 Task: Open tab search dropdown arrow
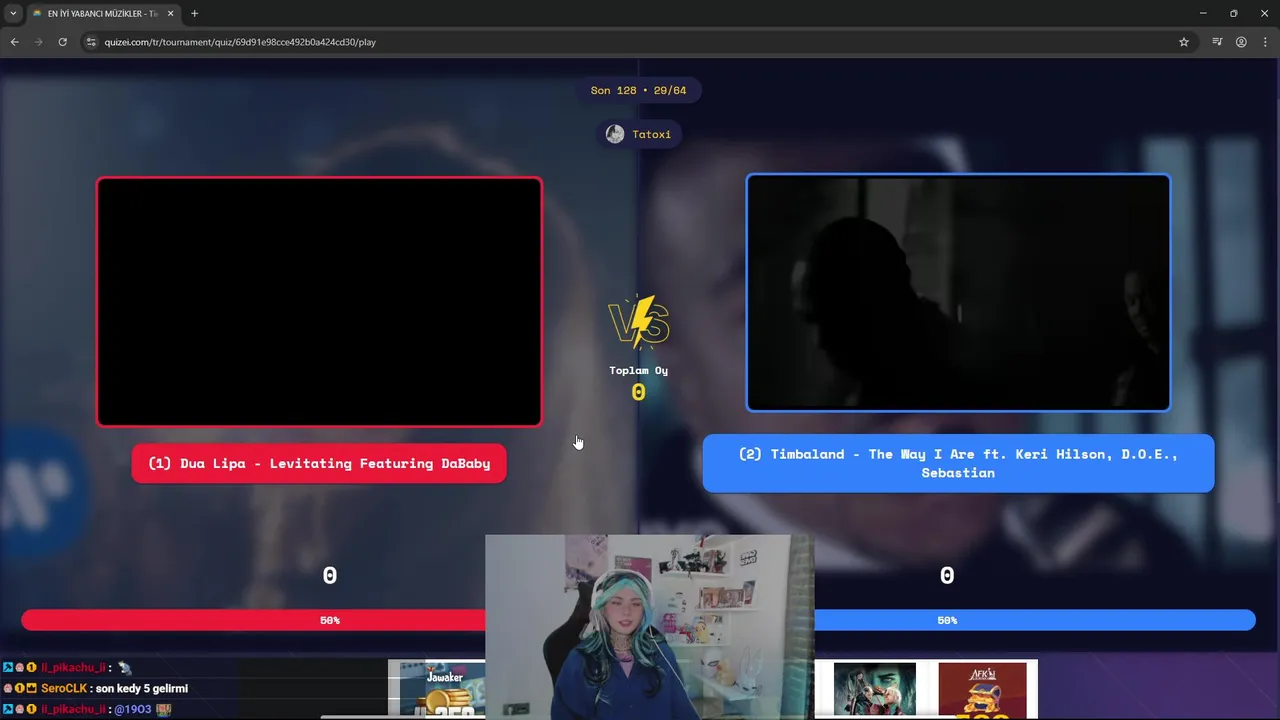click(13, 13)
